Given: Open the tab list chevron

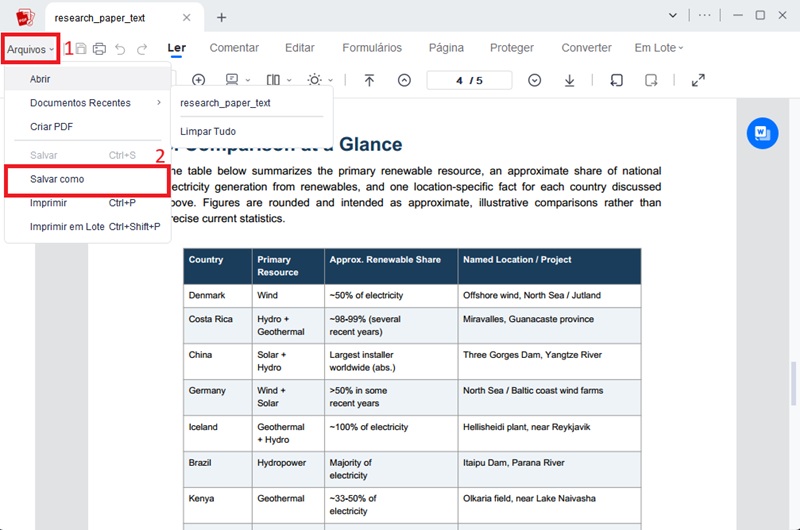Looking at the screenshot, I should point(673,15).
